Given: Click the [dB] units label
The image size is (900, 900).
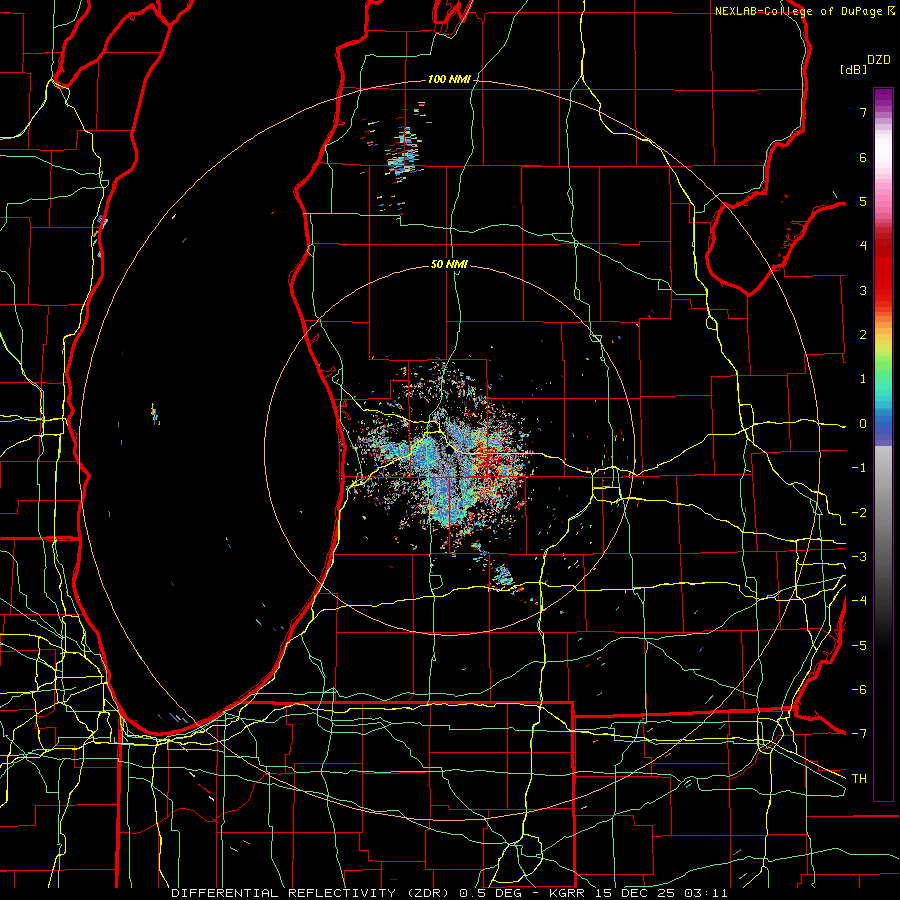Looking at the screenshot, I should [x=854, y=69].
